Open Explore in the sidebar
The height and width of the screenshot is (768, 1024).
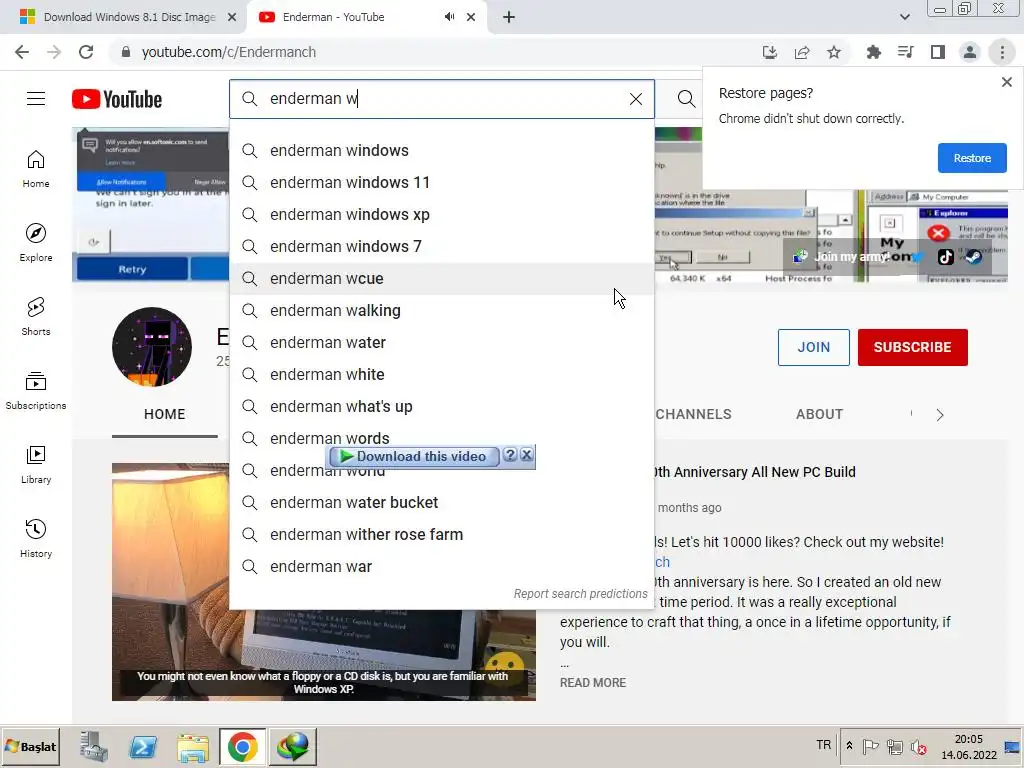pyautogui.click(x=36, y=243)
